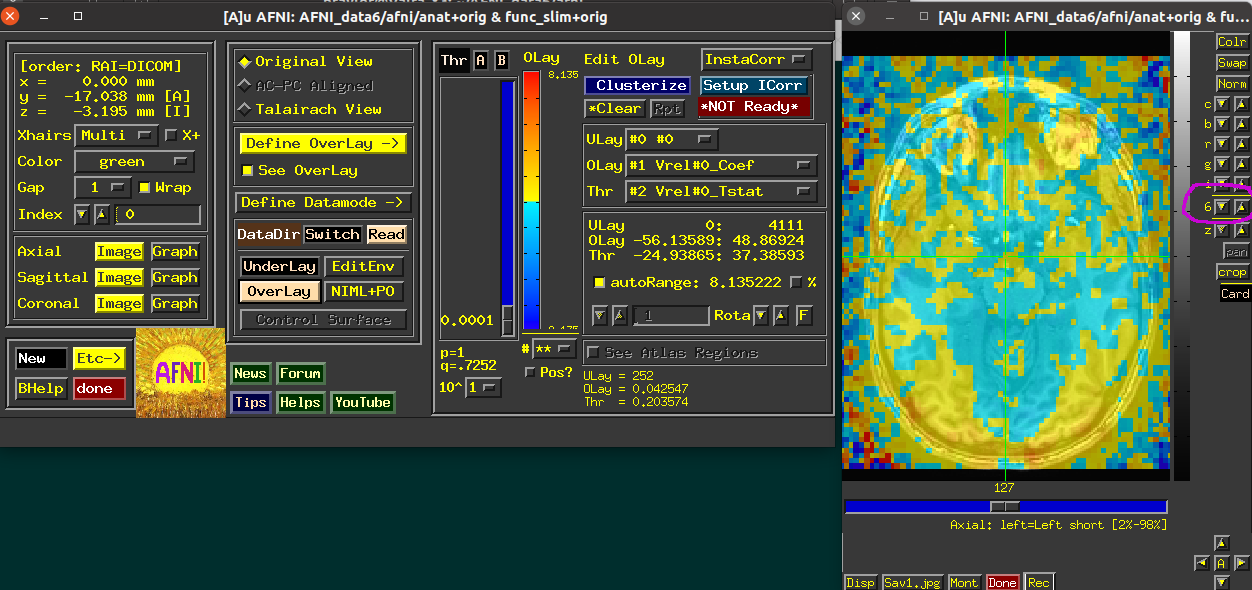Open the Gap value dropdown

pos(103,188)
